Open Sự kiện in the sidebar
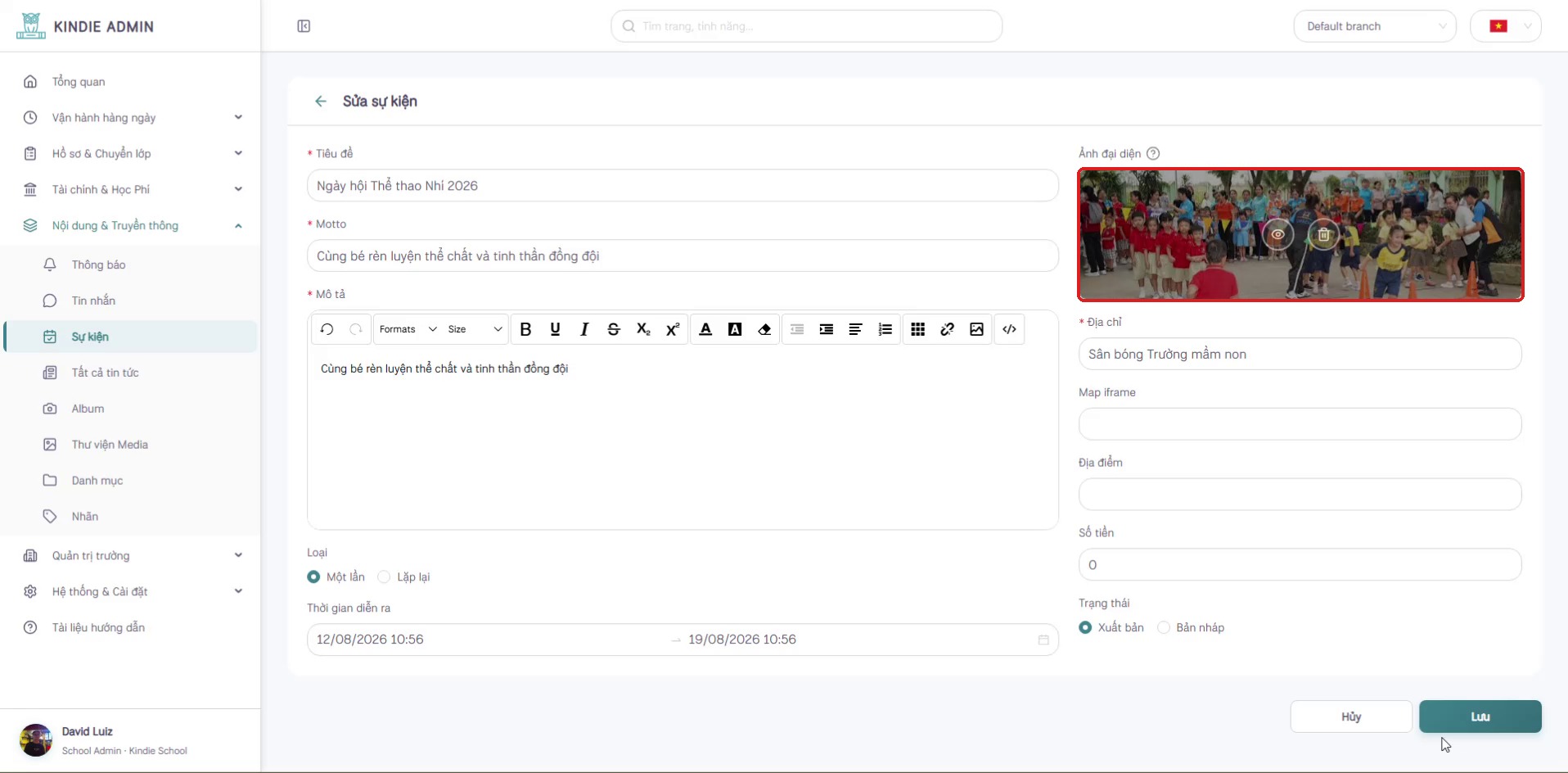Viewport: 1568px width, 773px height. point(131,337)
